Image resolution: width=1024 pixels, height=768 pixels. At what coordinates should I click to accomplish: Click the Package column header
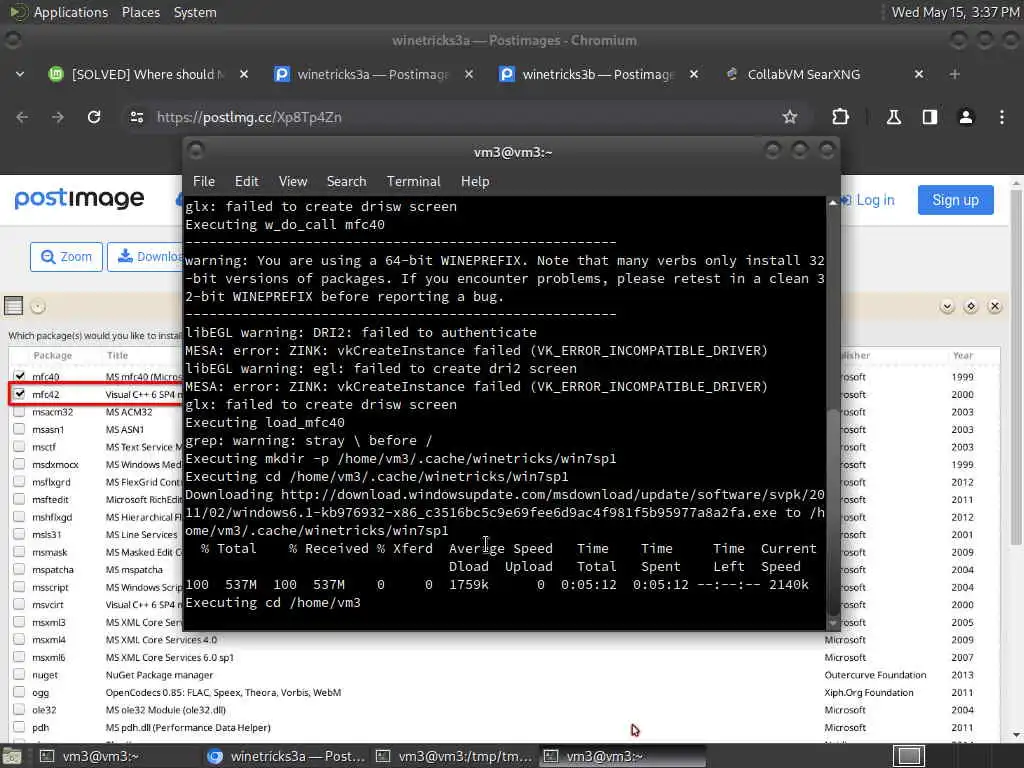pos(53,356)
